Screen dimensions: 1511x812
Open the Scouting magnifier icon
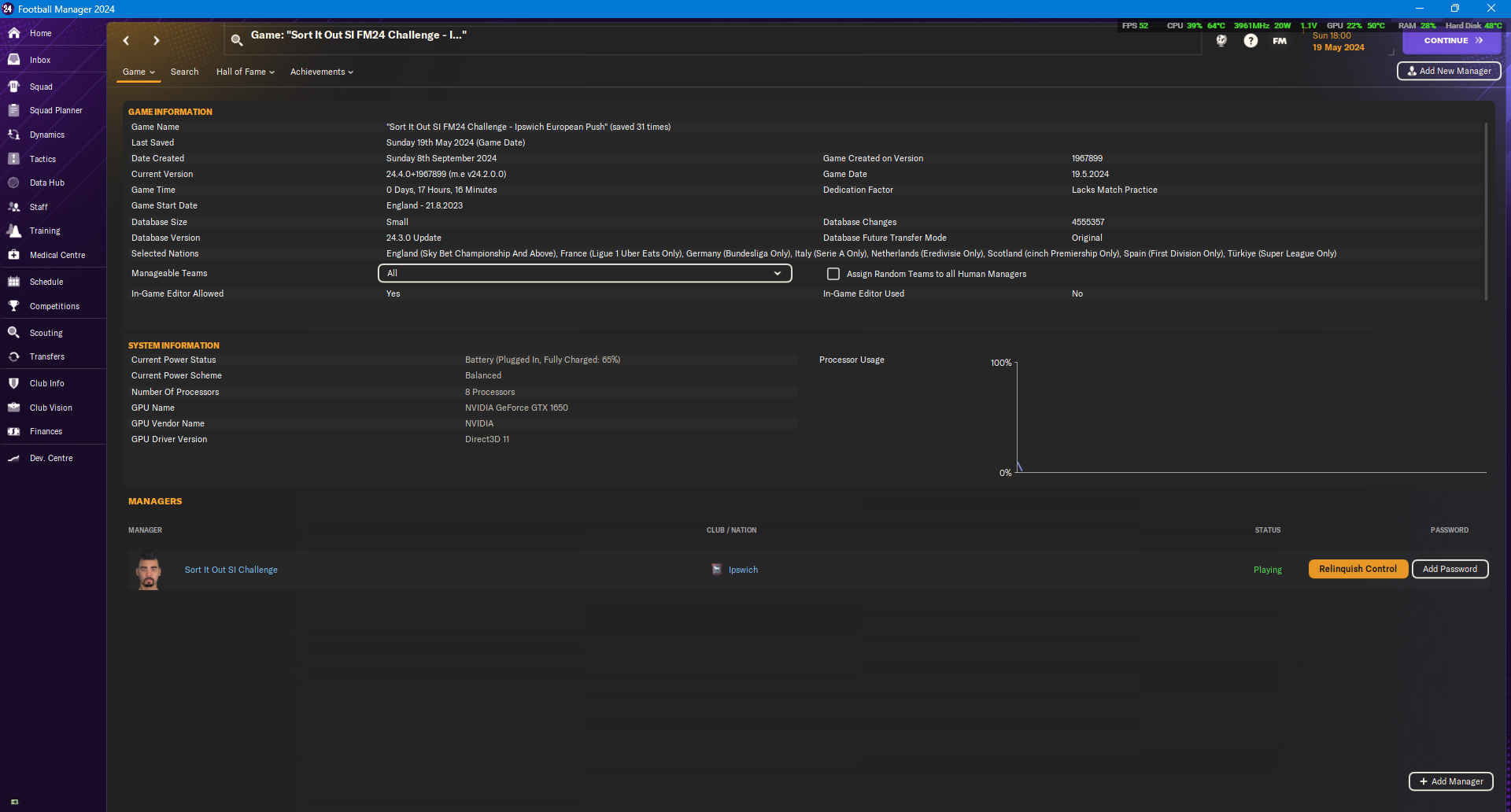[13, 333]
